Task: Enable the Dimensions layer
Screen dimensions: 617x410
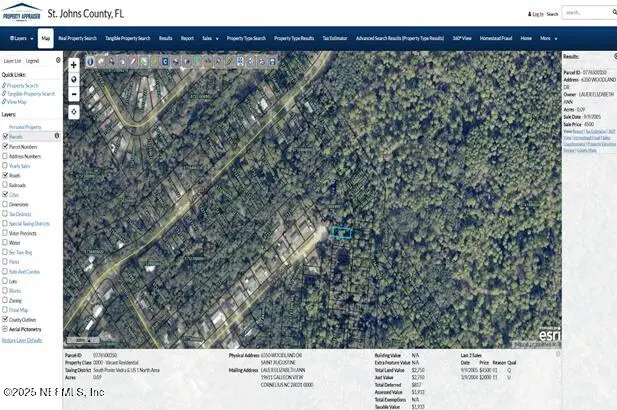Action: tap(5, 204)
